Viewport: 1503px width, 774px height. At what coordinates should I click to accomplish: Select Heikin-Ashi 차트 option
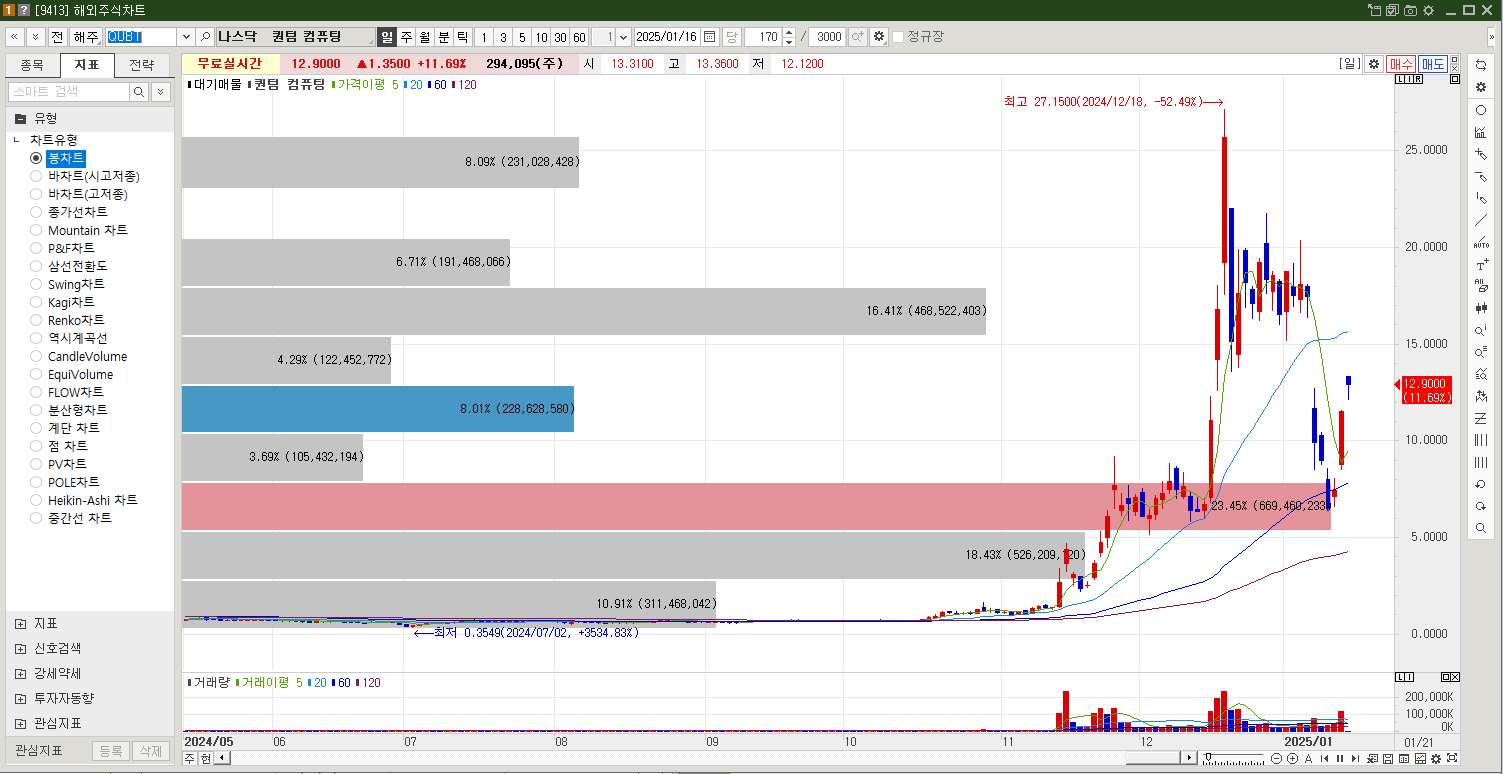(x=36, y=500)
